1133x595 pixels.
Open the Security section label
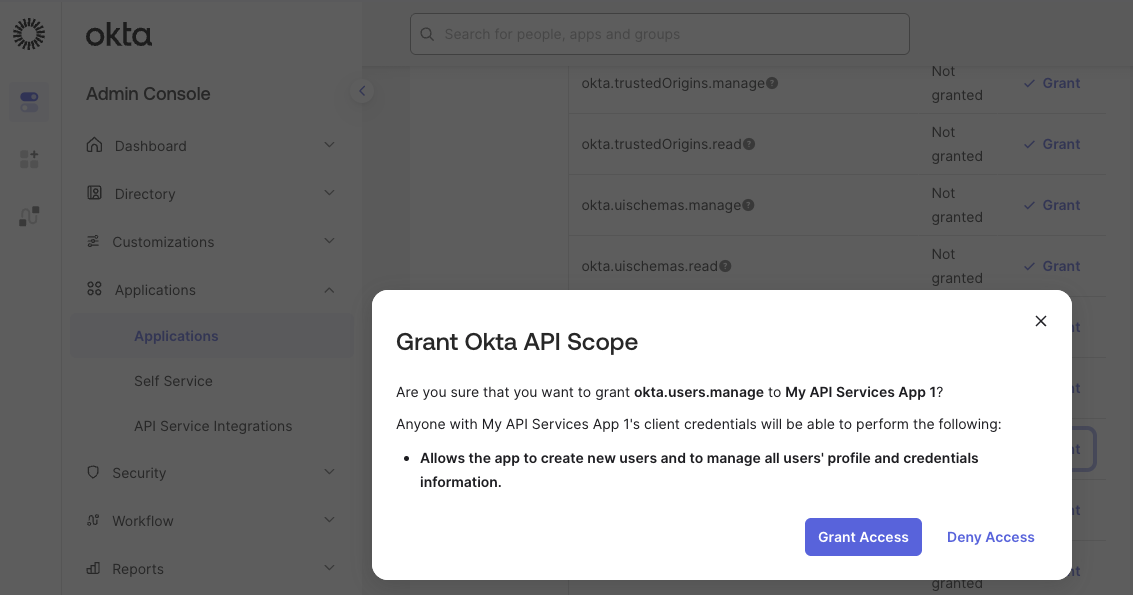[139, 473]
